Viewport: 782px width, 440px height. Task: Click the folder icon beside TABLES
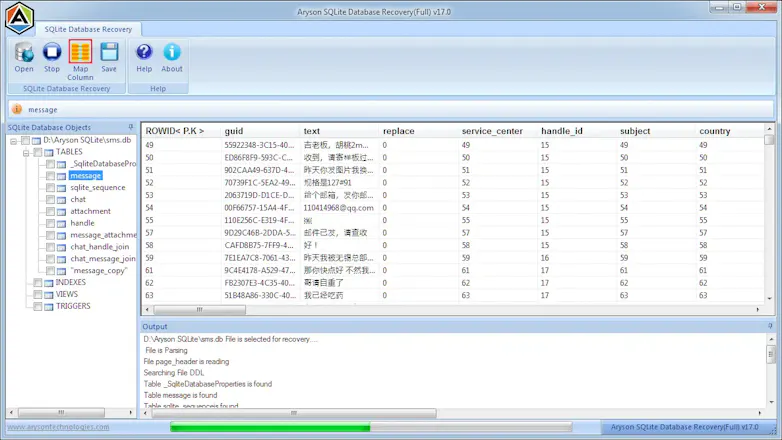48,152
